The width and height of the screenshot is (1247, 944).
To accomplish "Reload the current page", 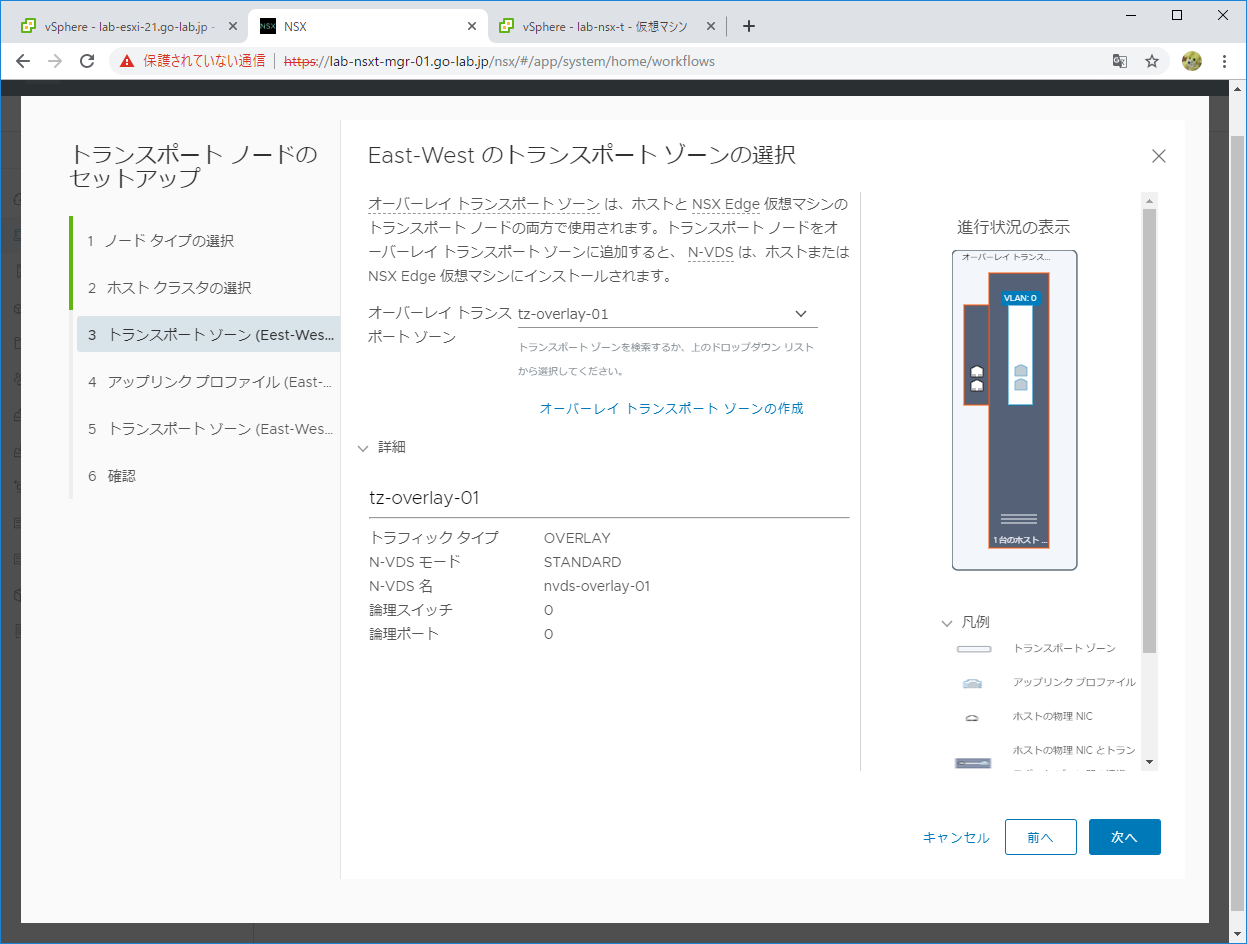I will coord(87,61).
